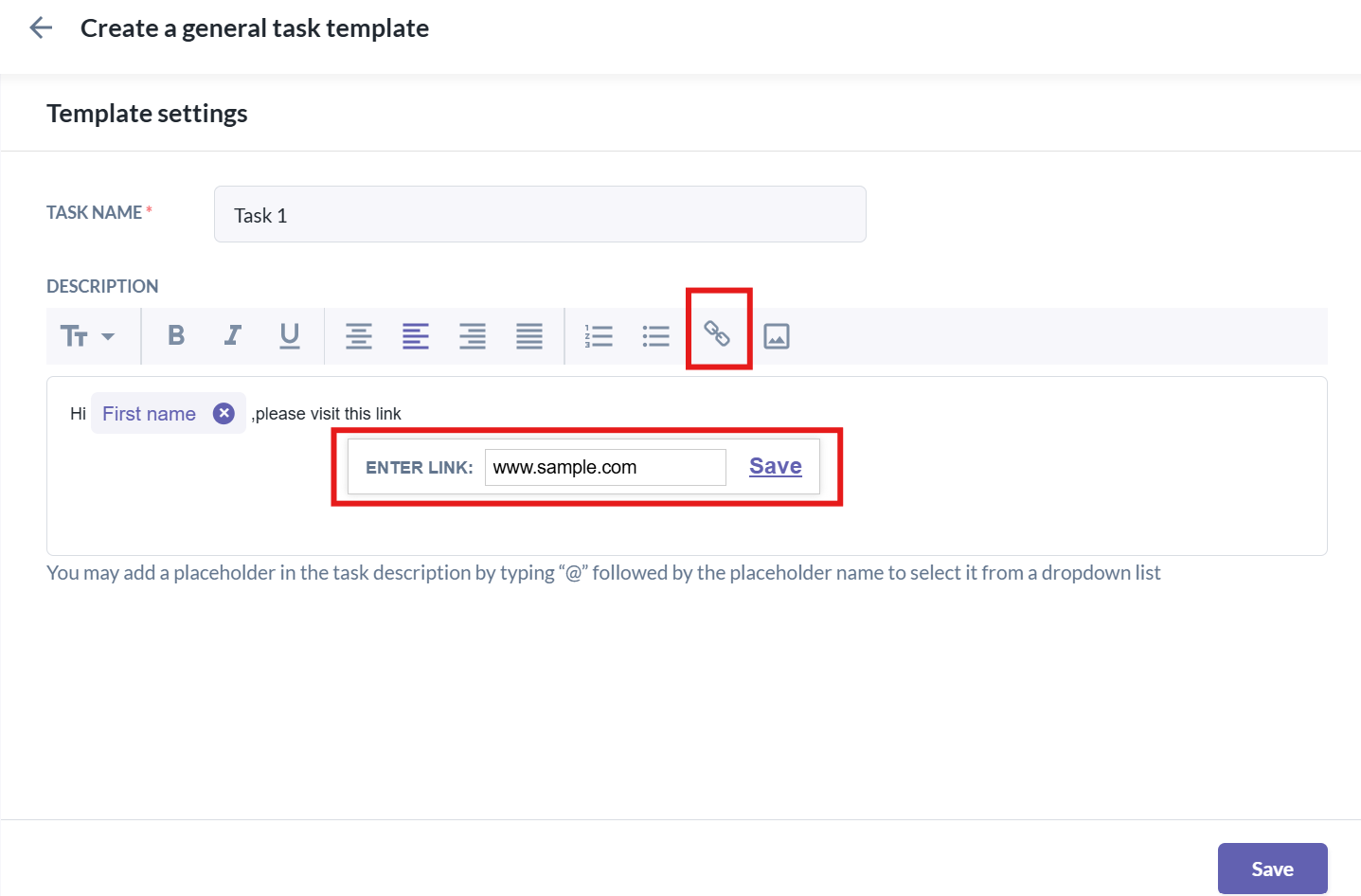The width and height of the screenshot is (1361, 896).
Task: Left-align the description text
Action: point(416,336)
